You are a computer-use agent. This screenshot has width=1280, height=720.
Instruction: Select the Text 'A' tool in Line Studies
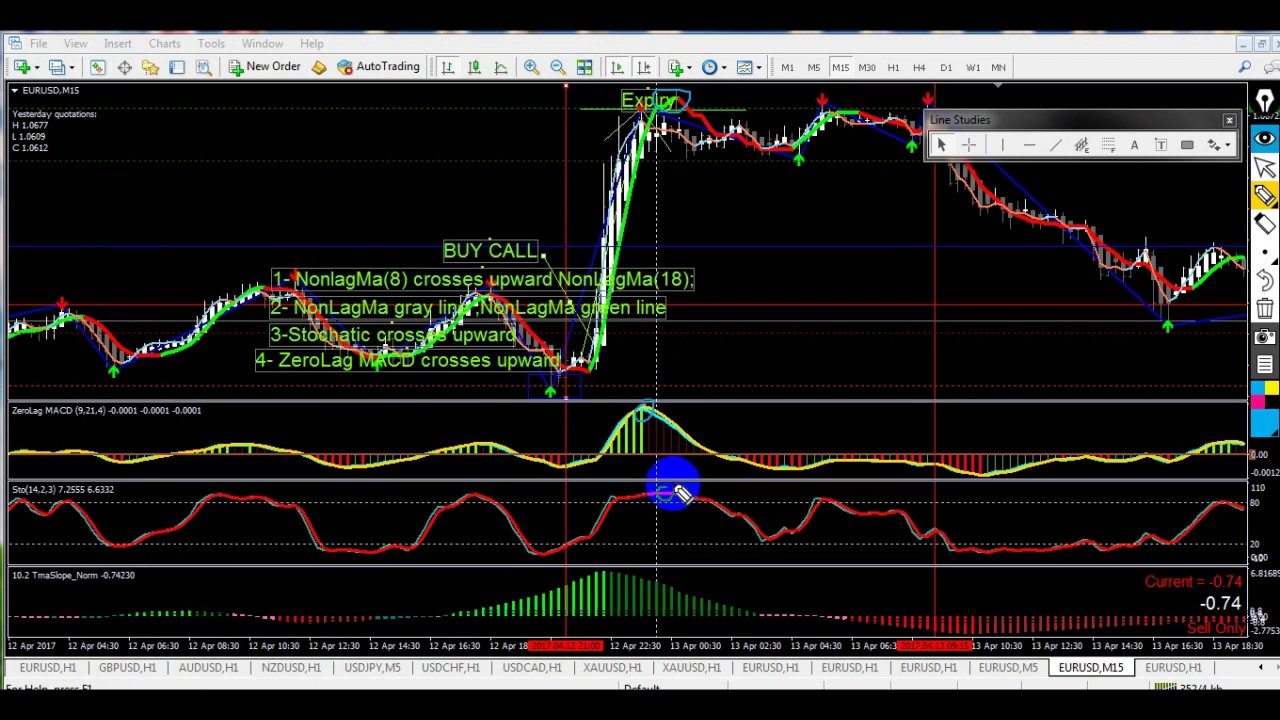point(1134,146)
